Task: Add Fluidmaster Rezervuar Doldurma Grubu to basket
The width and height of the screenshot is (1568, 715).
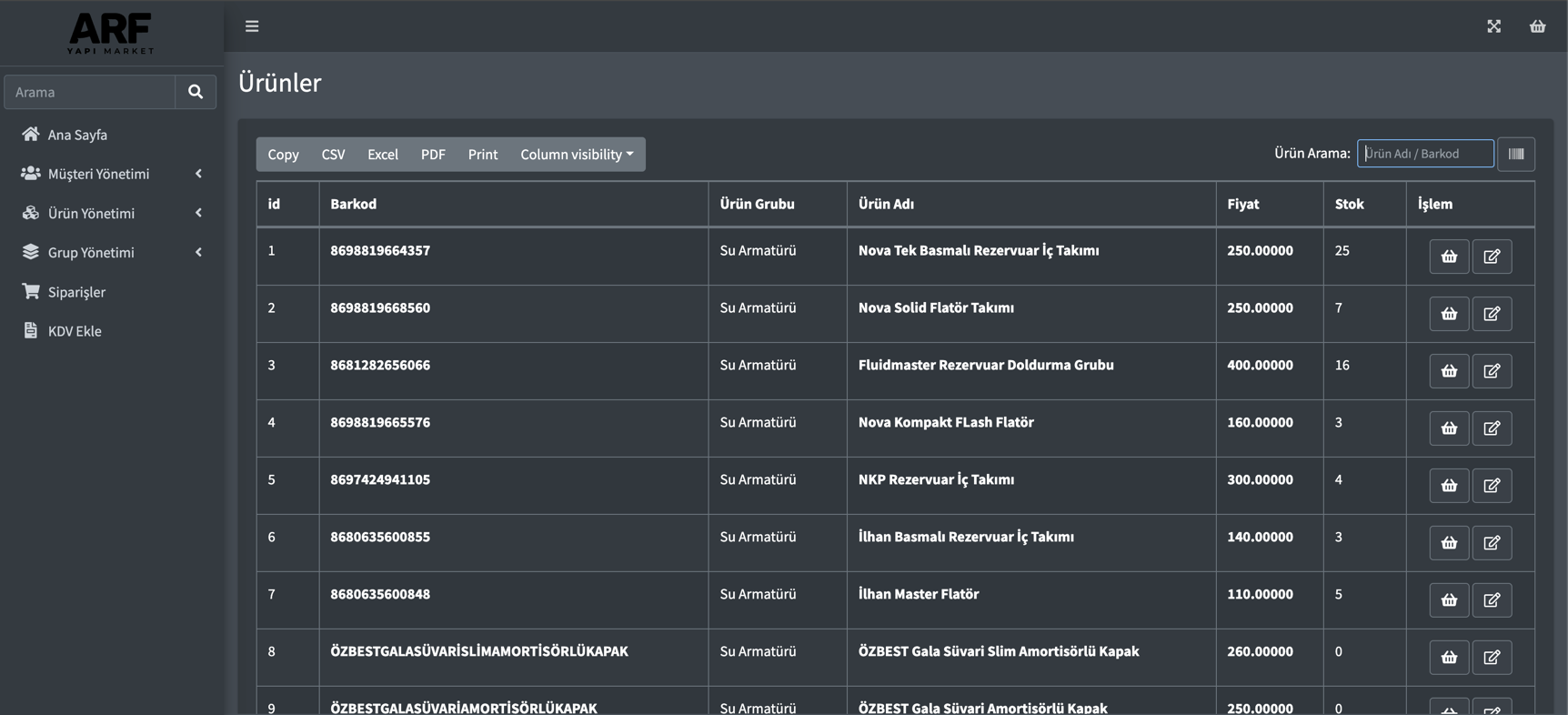Action: tap(1450, 371)
